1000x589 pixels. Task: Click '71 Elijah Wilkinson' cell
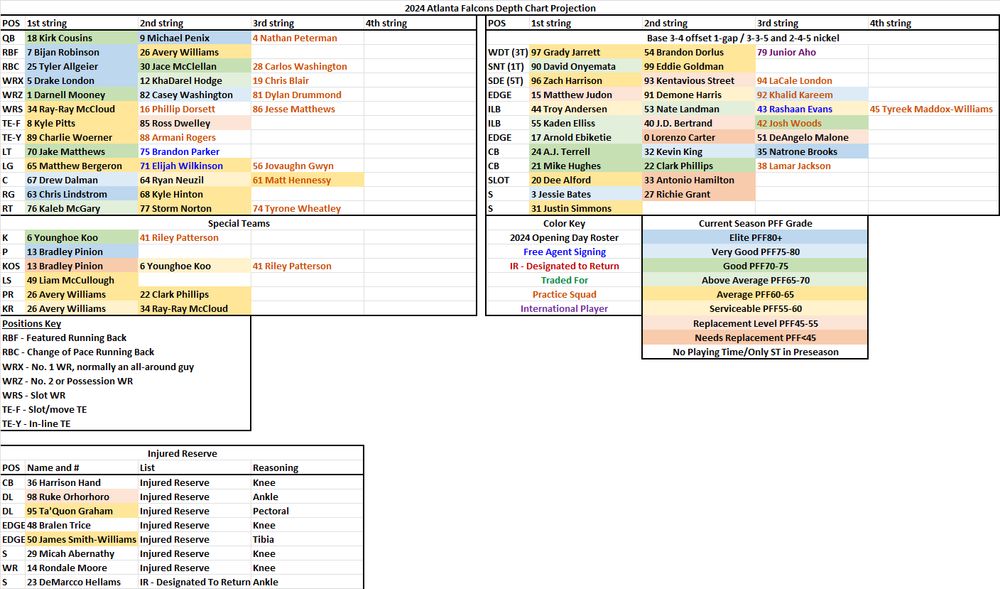[x=195, y=166]
